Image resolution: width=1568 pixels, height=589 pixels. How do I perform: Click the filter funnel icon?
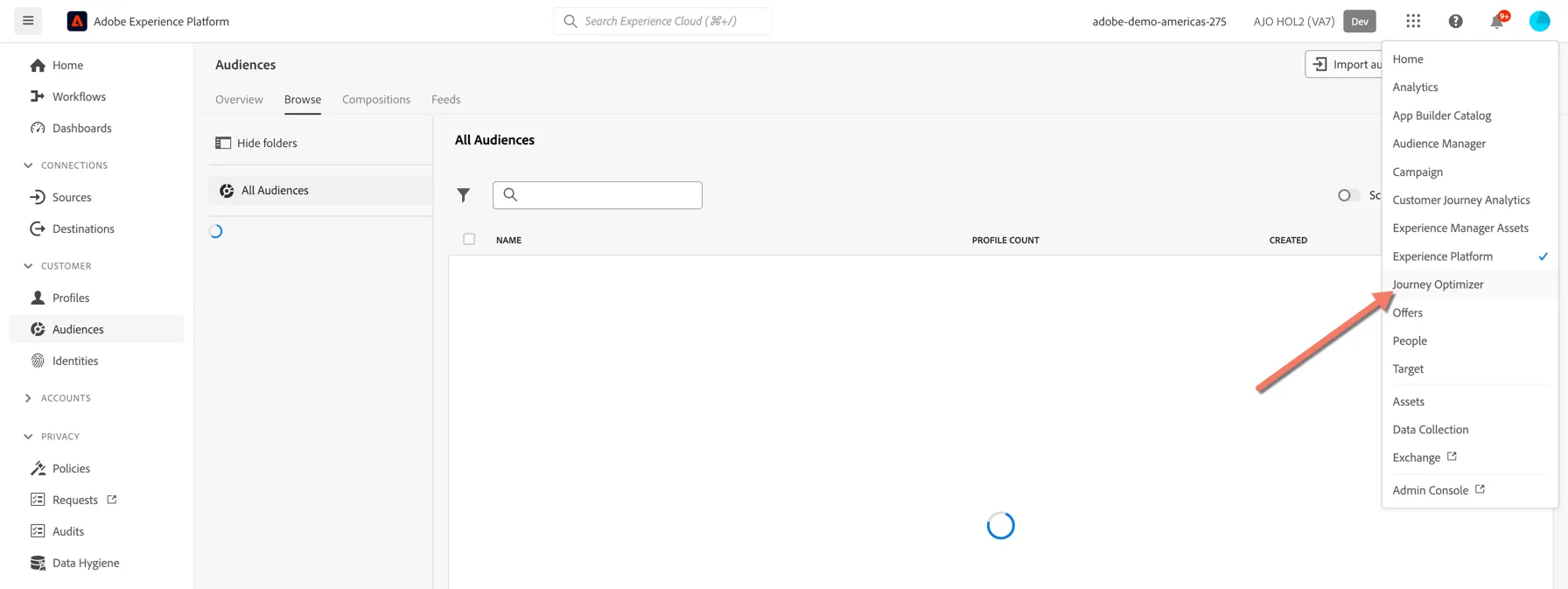[x=464, y=195]
